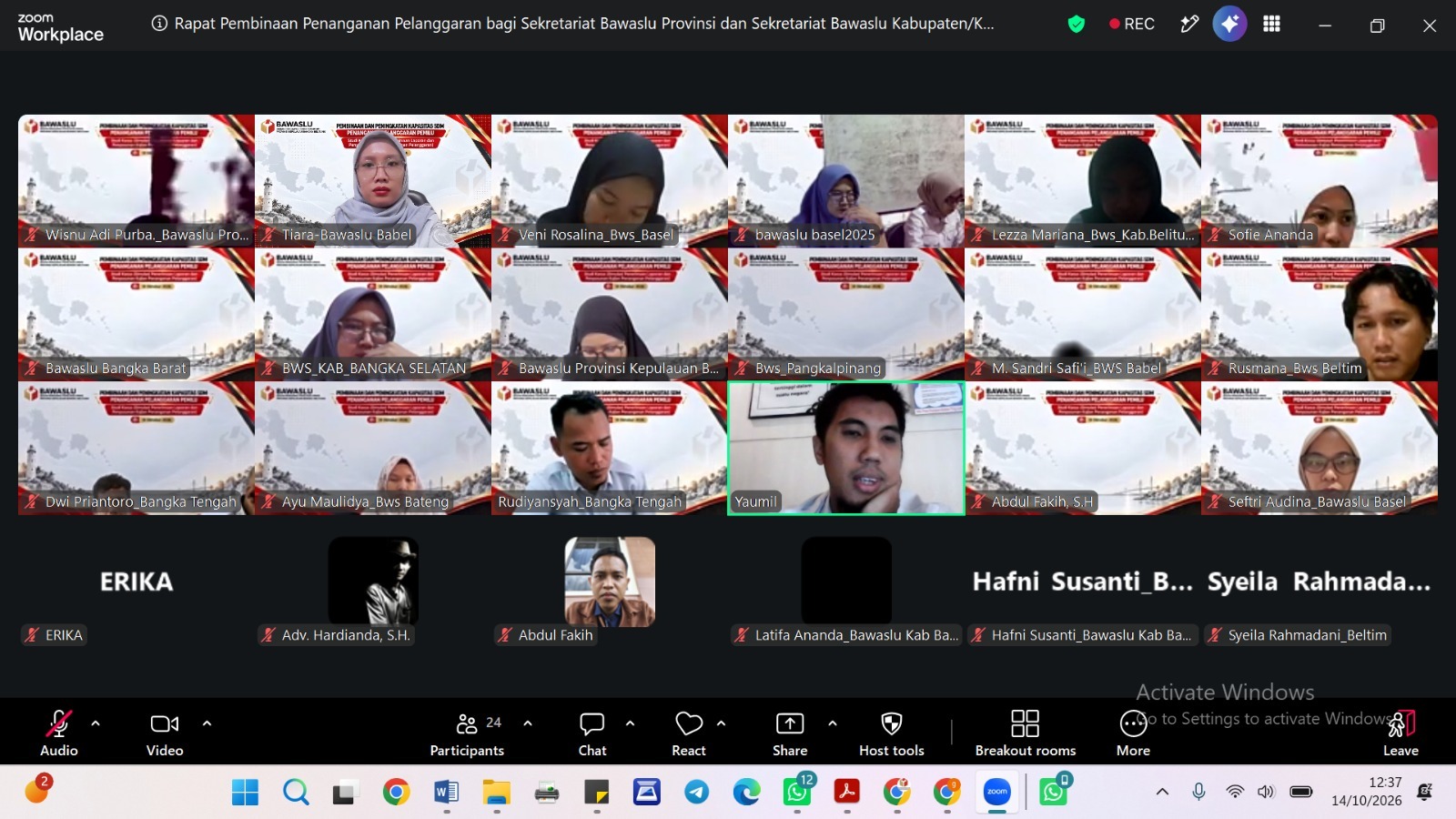Open Telegram from the taskbar
The image size is (1456, 819).
(697, 793)
